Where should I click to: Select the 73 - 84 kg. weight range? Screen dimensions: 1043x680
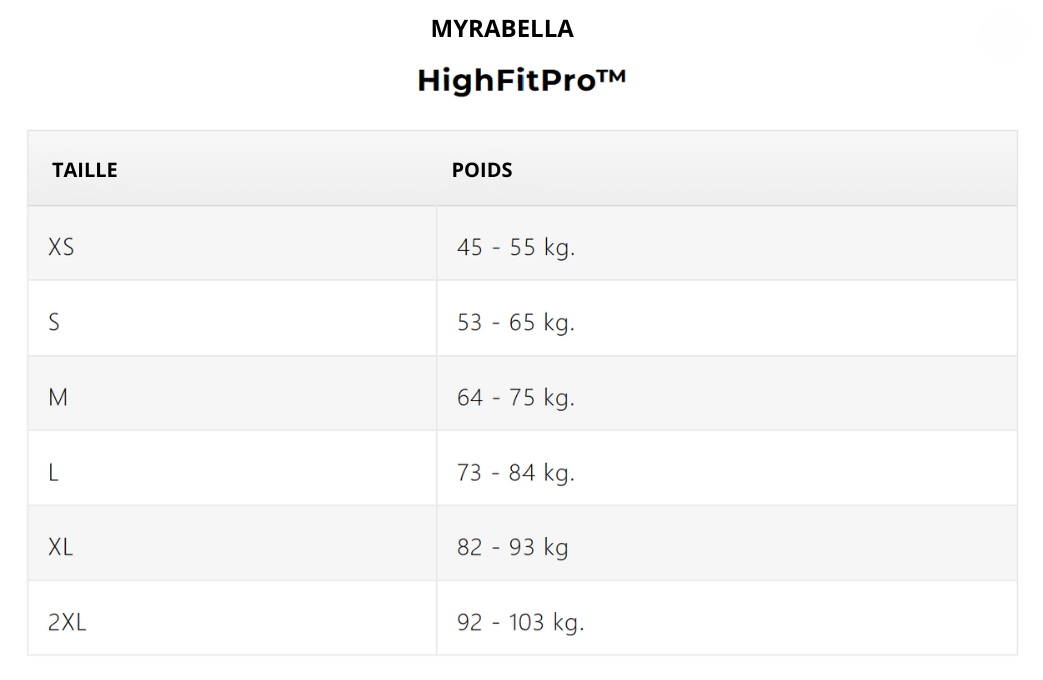click(516, 472)
